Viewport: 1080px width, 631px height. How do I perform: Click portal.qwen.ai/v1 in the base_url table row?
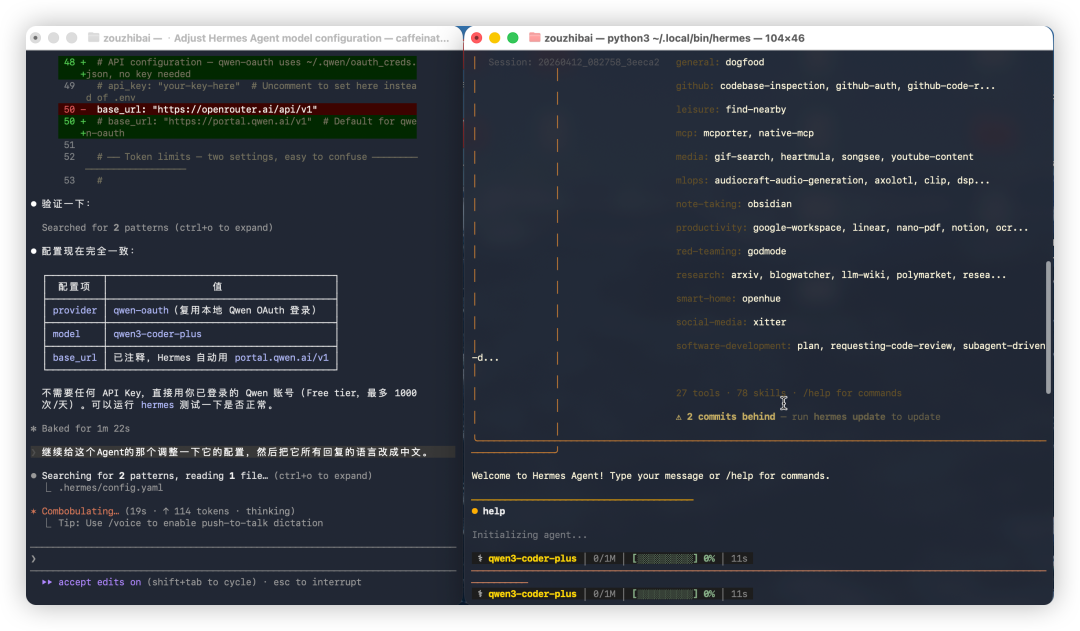[x=281, y=357]
